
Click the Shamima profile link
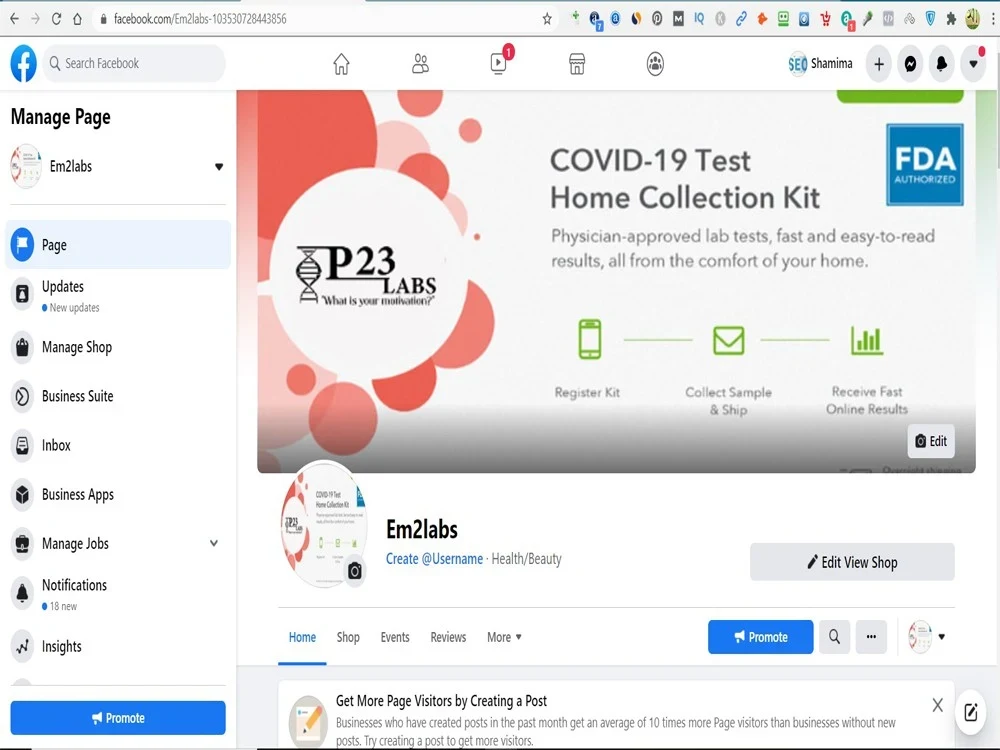coord(820,64)
